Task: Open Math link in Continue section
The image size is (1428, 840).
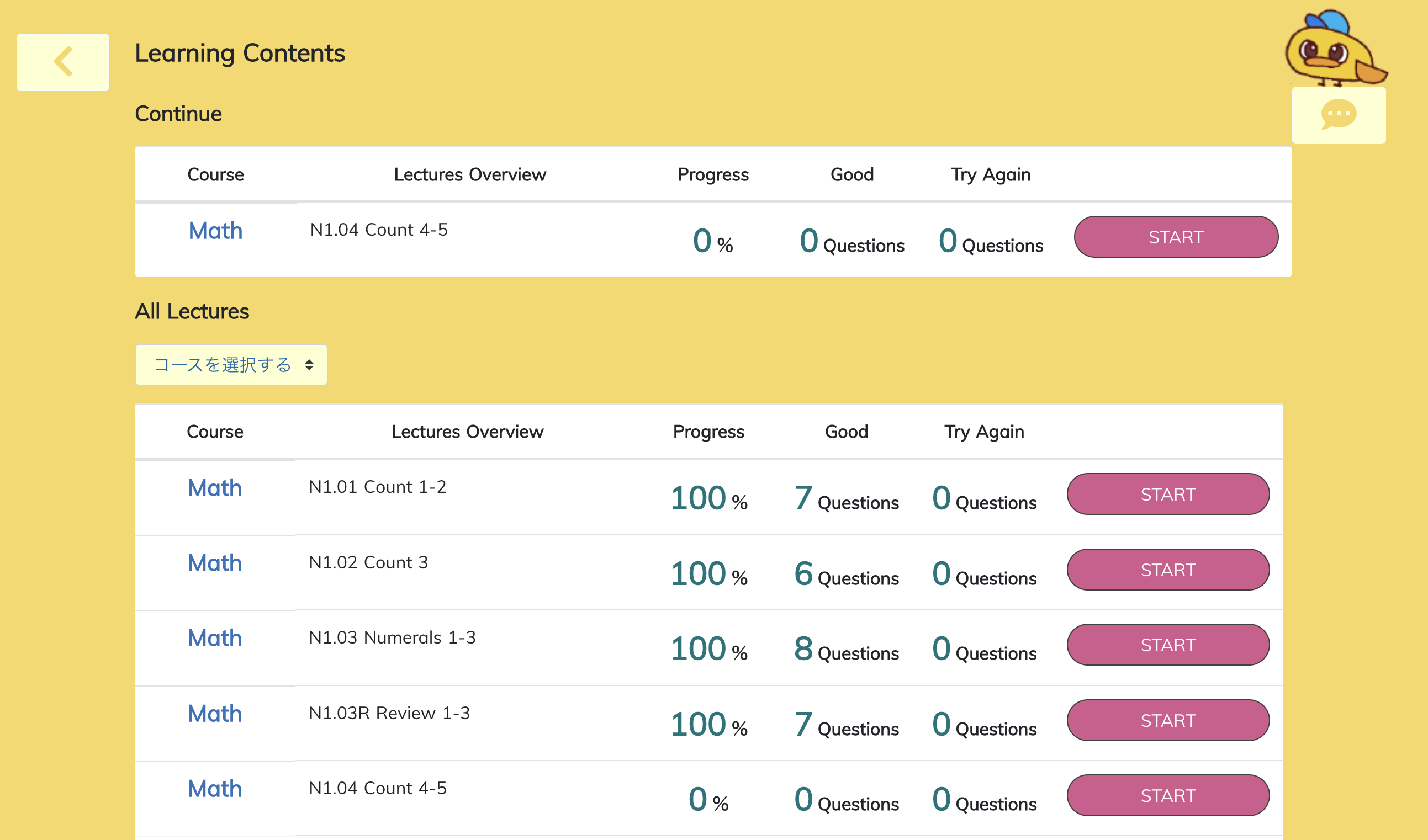Action: pos(215,231)
